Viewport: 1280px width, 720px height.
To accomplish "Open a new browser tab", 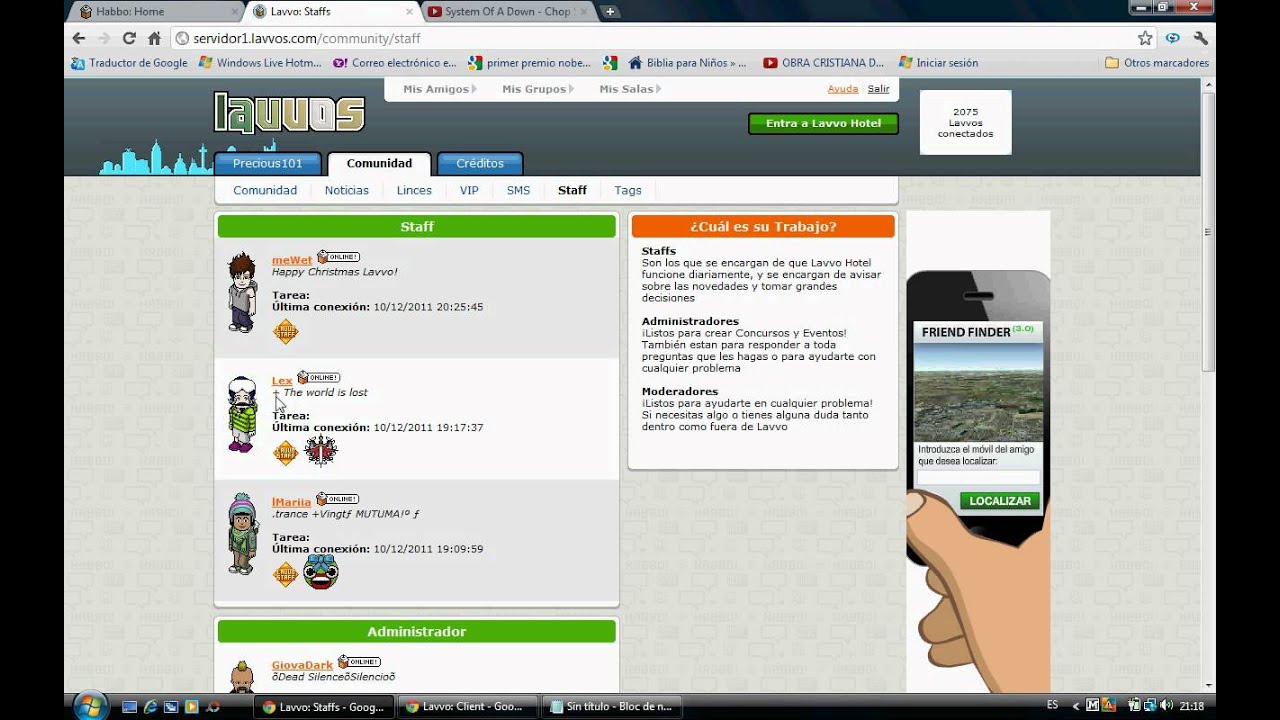I will tap(610, 12).
